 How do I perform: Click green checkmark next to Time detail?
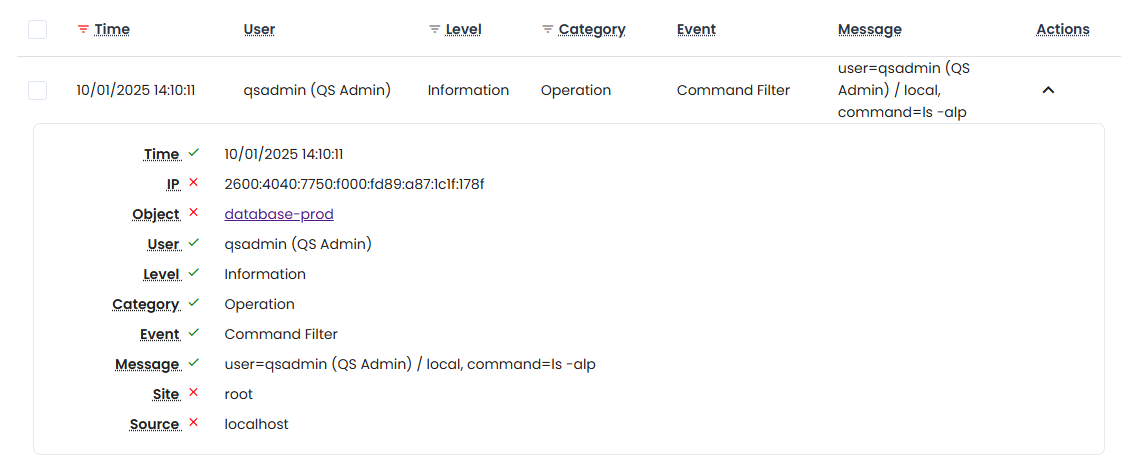click(x=194, y=153)
